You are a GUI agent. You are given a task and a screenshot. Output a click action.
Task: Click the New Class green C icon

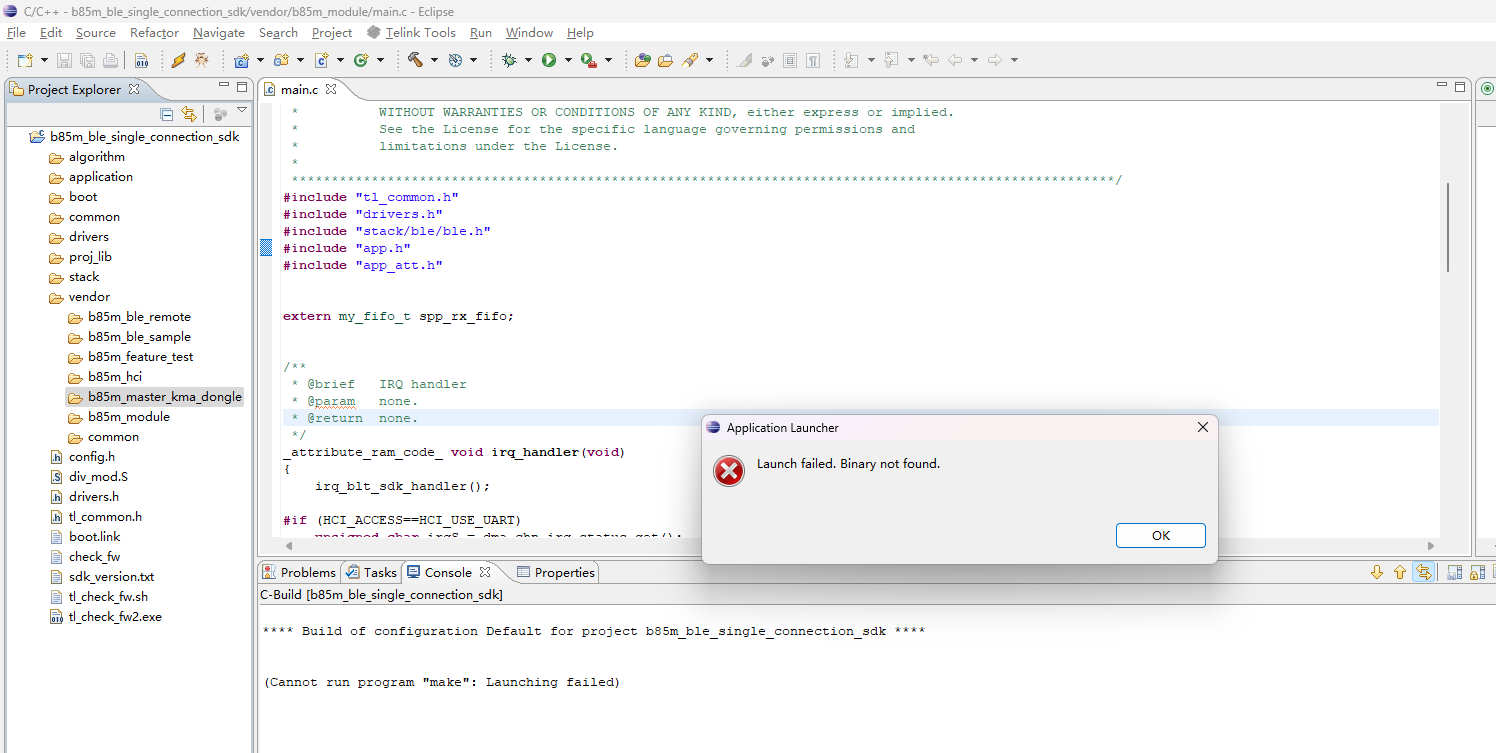coord(360,60)
